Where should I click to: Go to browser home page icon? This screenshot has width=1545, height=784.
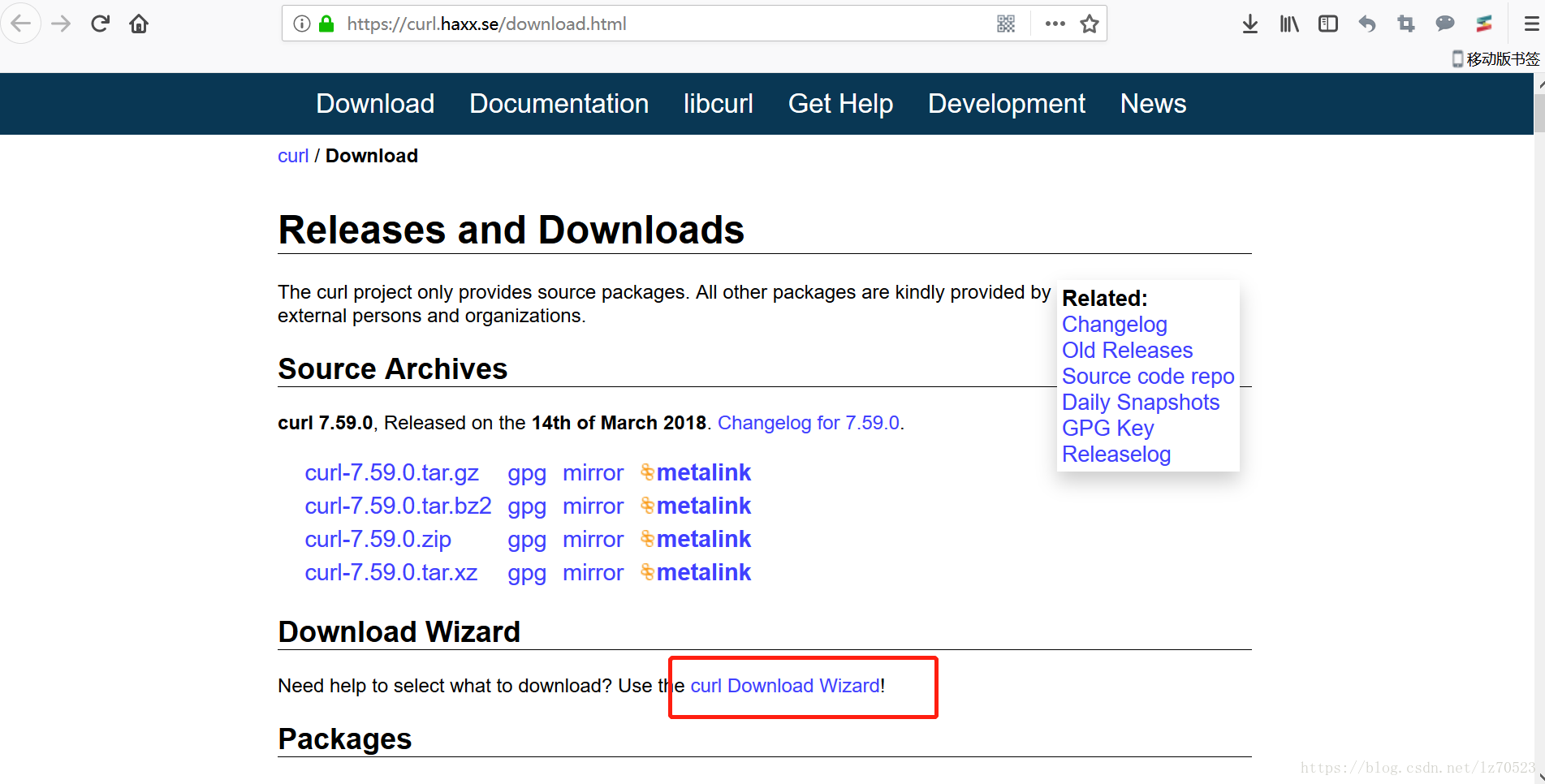pos(139,24)
